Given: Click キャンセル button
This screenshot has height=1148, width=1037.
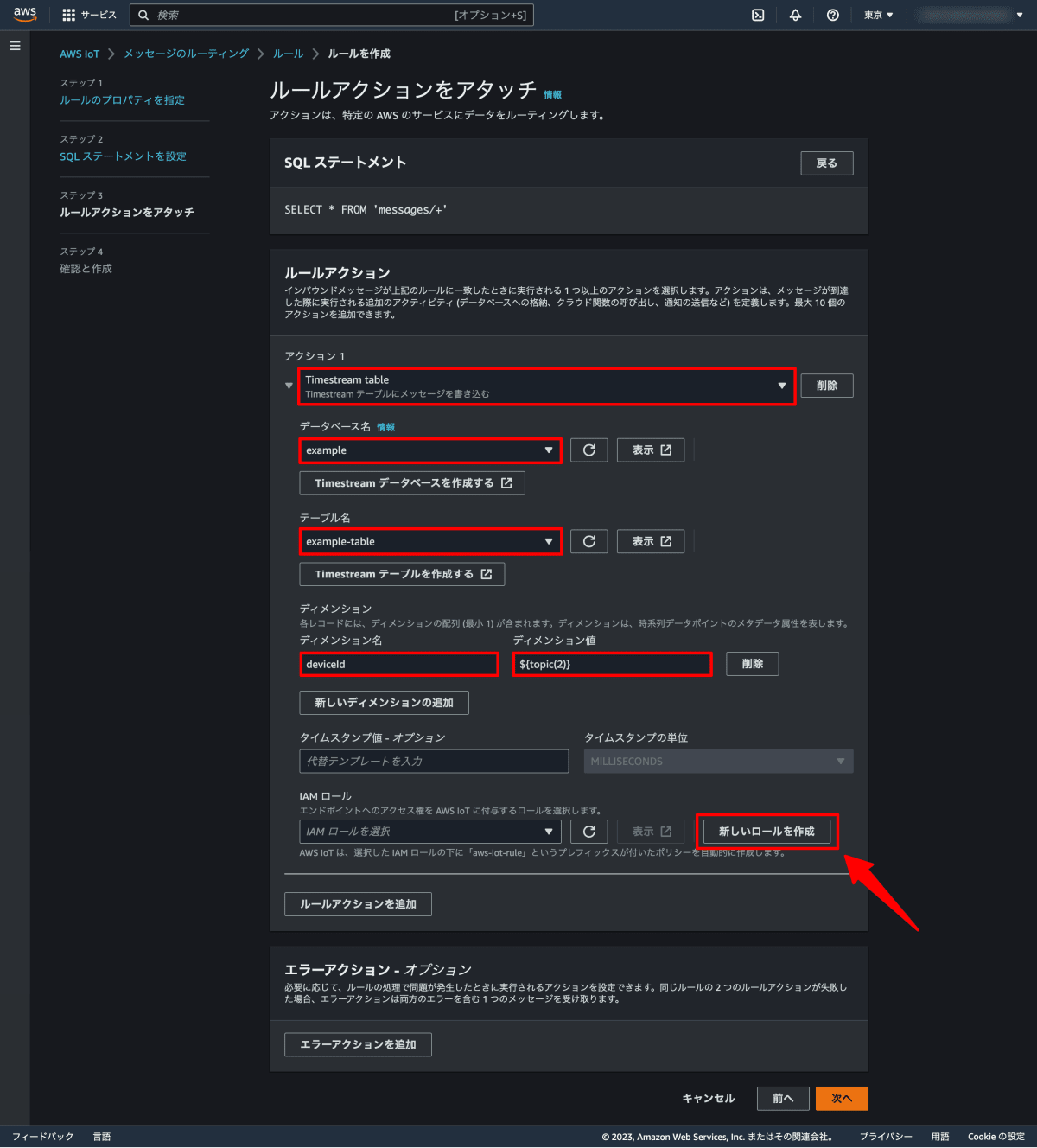Looking at the screenshot, I should point(709,1099).
